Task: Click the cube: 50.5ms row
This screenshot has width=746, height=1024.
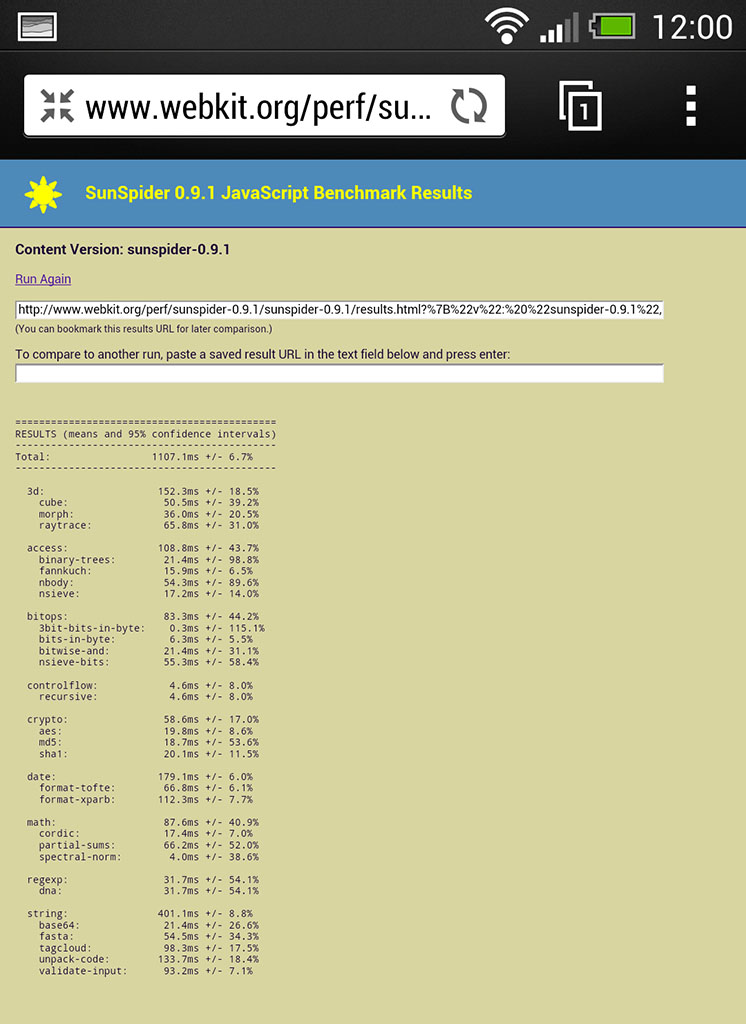Action: tap(148, 502)
